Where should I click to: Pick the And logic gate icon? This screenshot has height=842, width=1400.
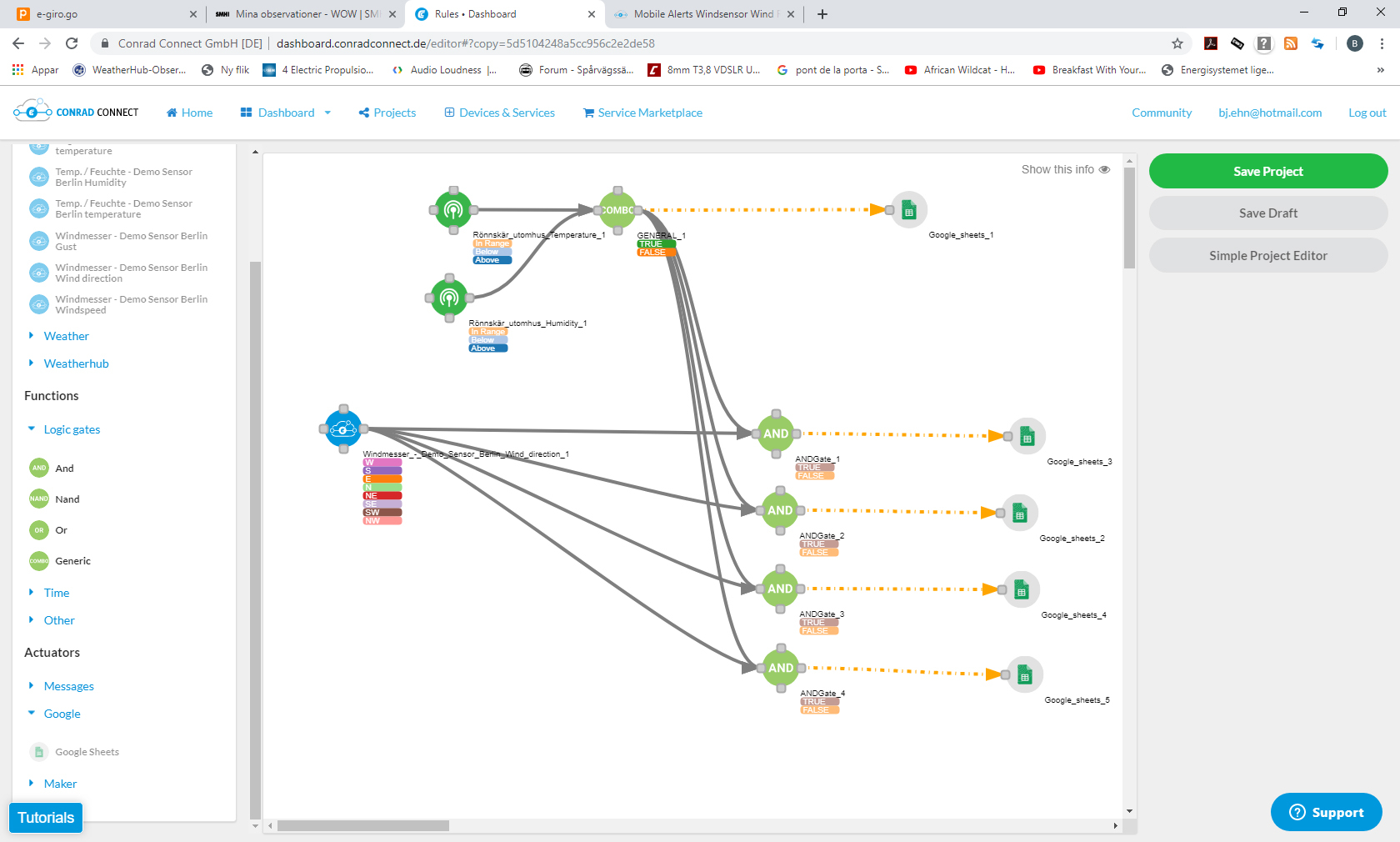click(x=39, y=468)
